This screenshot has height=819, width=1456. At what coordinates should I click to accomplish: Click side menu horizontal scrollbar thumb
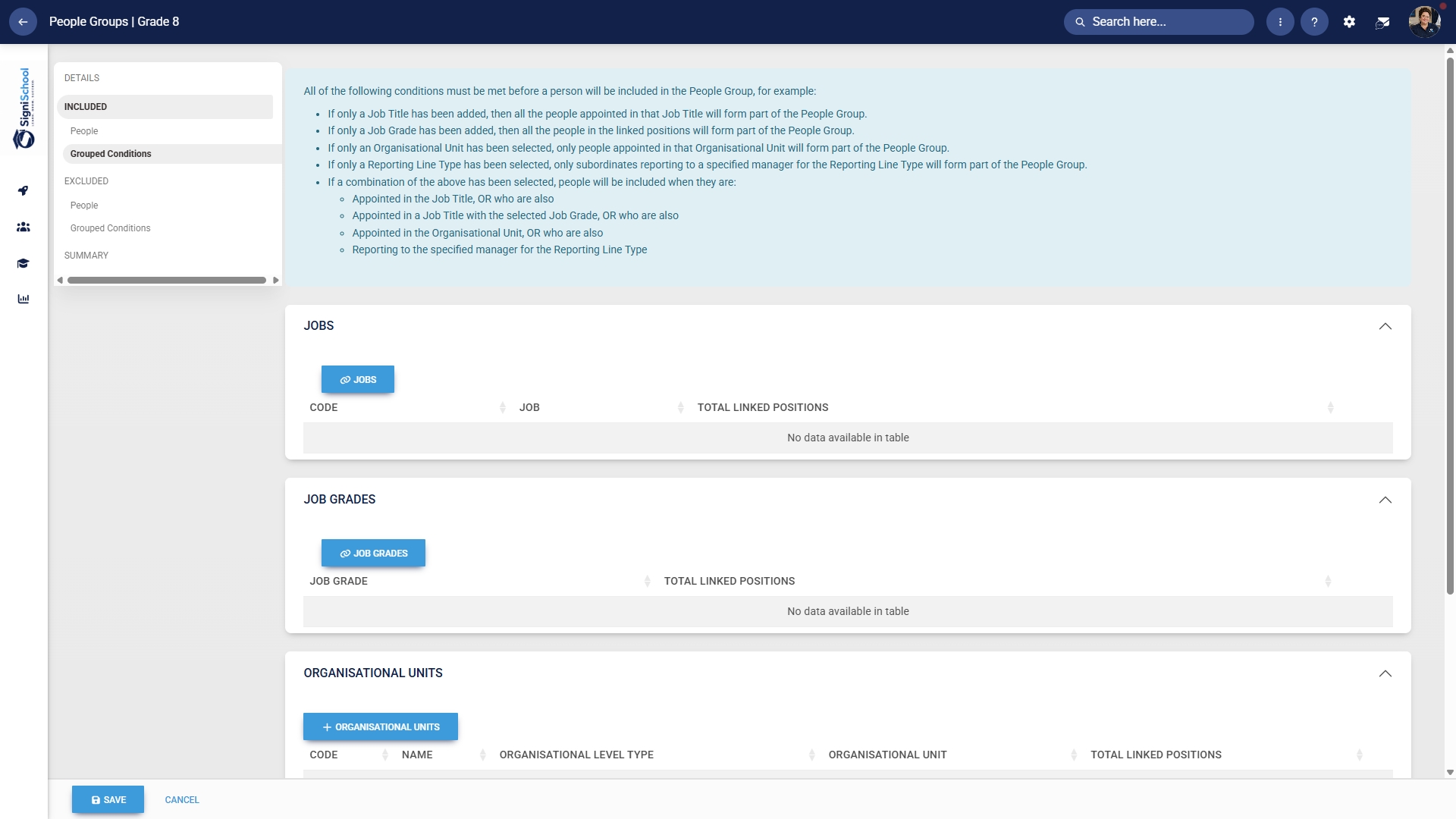(167, 281)
